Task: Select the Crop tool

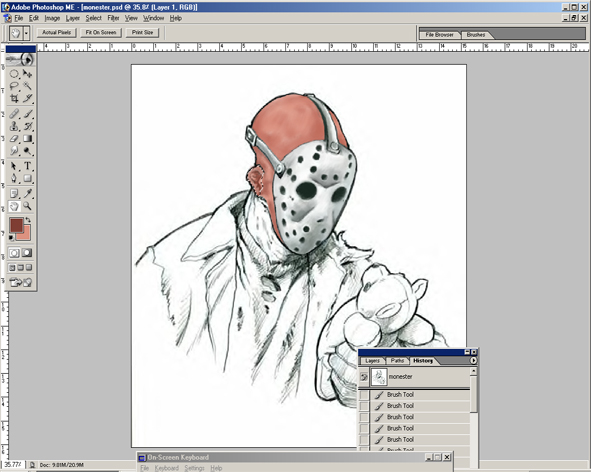Action: point(14,98)
